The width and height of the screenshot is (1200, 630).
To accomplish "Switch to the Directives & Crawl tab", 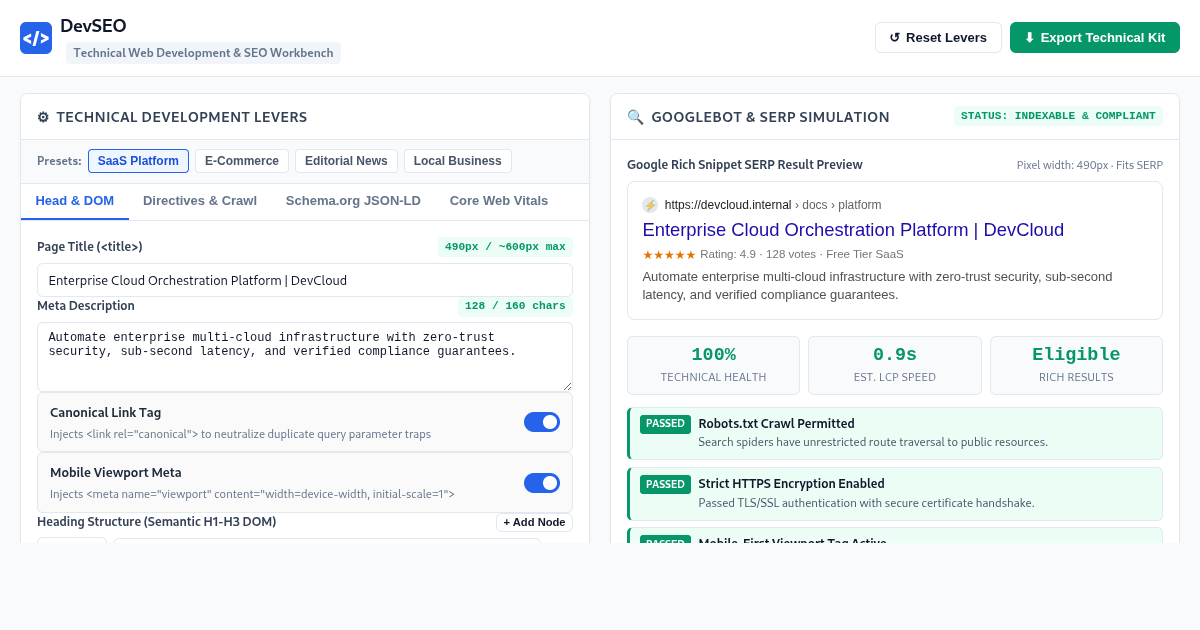I will 200,201.
